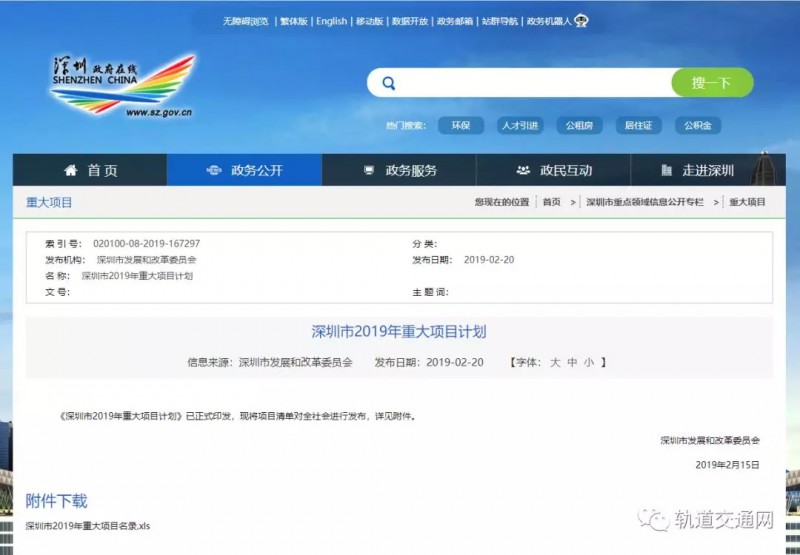
Task: Select the 人才引进 hot search tag
Action: [519, 126]
